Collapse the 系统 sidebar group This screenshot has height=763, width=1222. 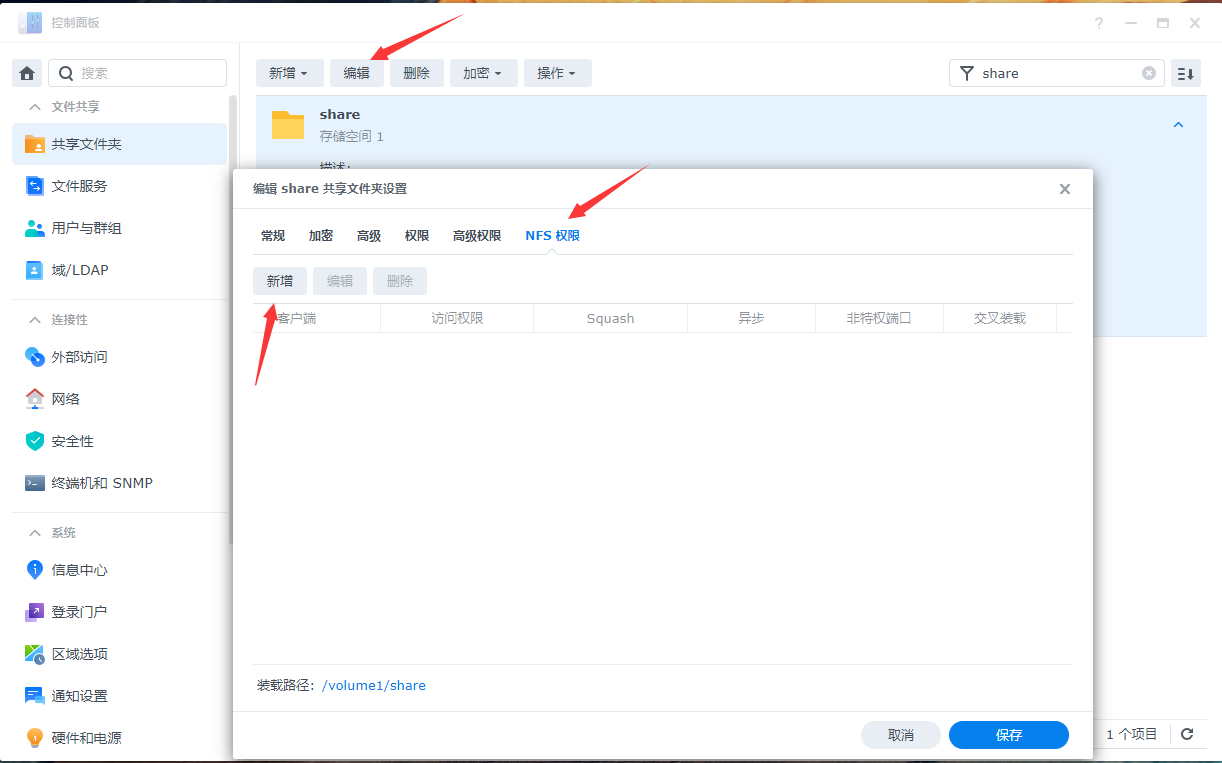[x=35, y=533]
